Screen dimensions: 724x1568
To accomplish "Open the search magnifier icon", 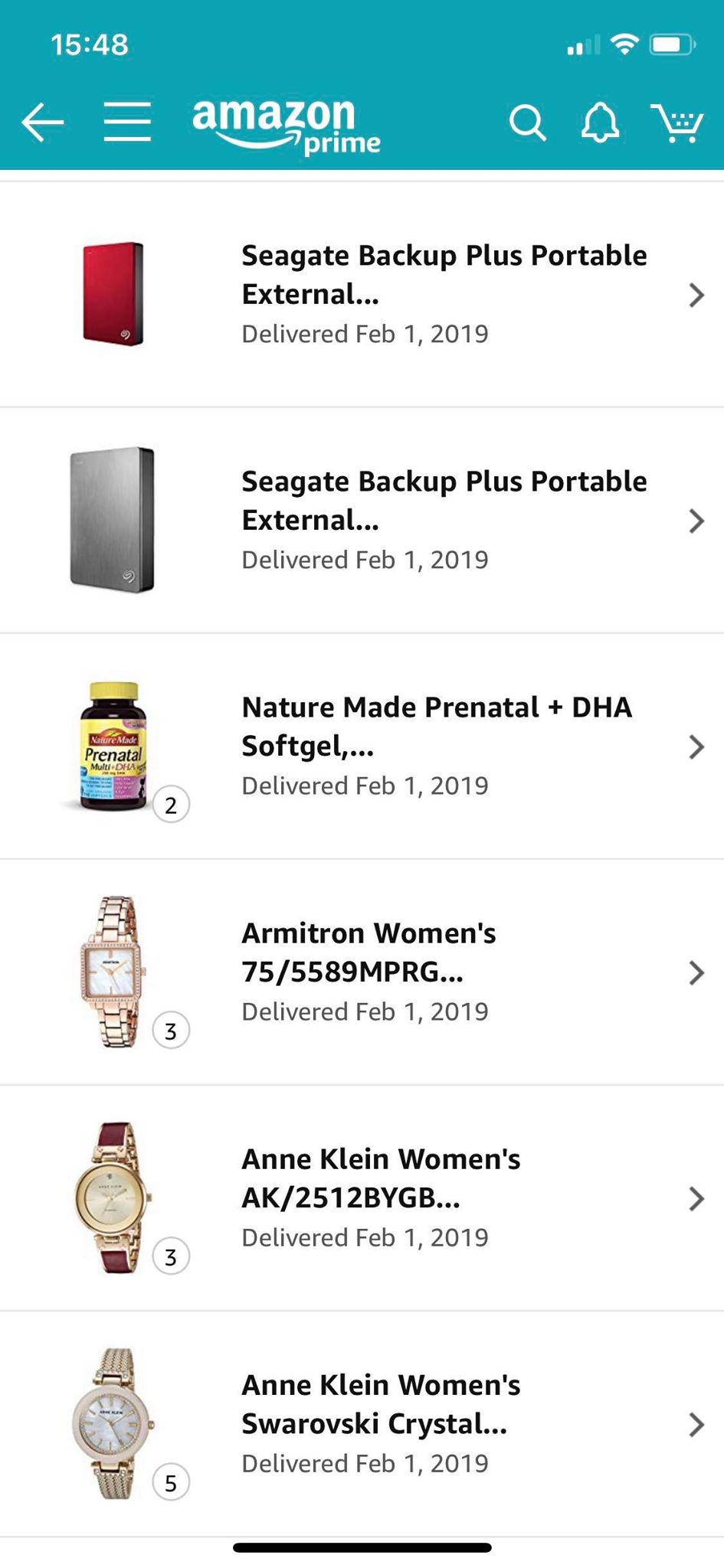I will pos(527,122).
